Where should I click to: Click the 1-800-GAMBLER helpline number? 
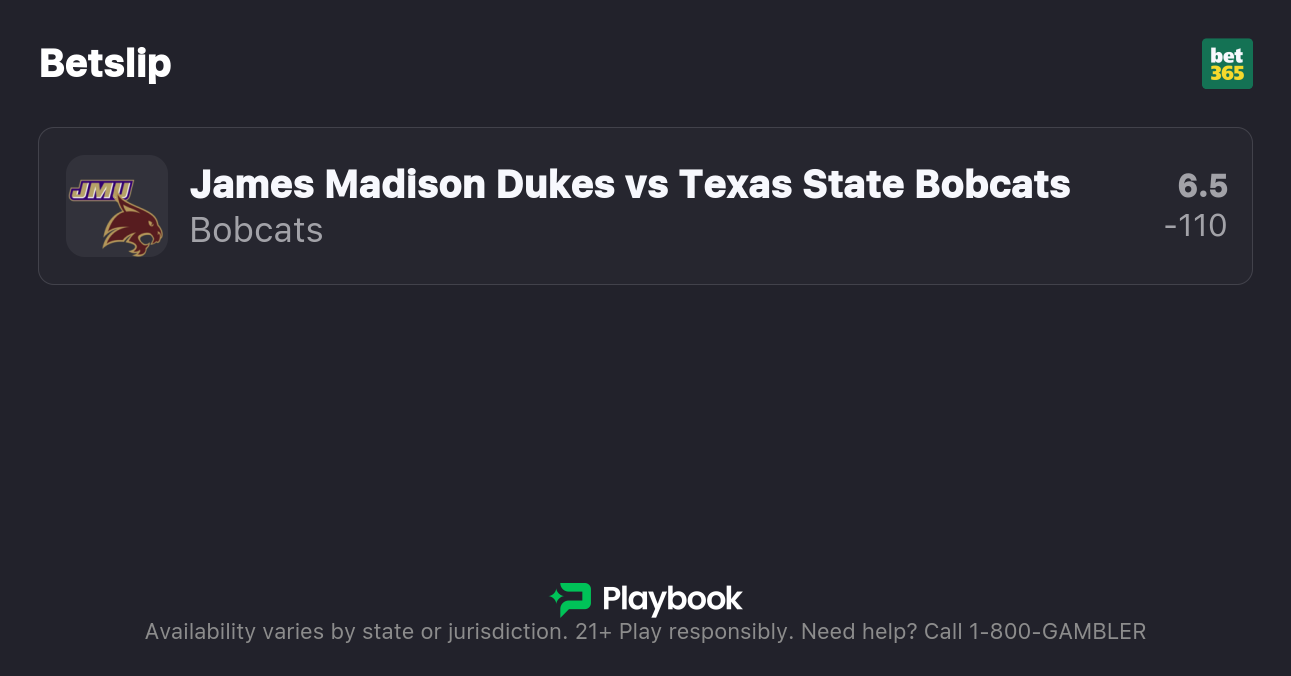point(1057,632)
